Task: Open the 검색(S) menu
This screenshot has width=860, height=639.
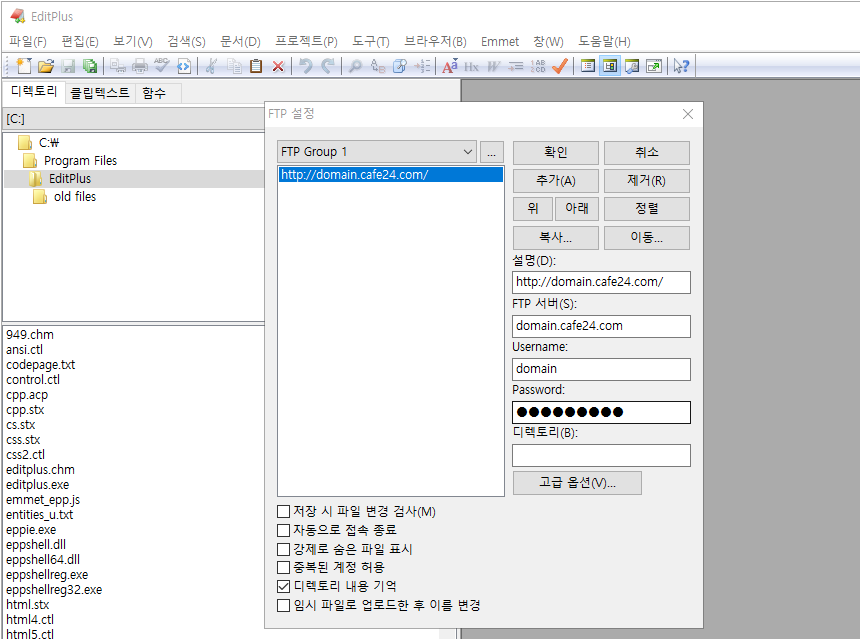Action: coord(186,41)
